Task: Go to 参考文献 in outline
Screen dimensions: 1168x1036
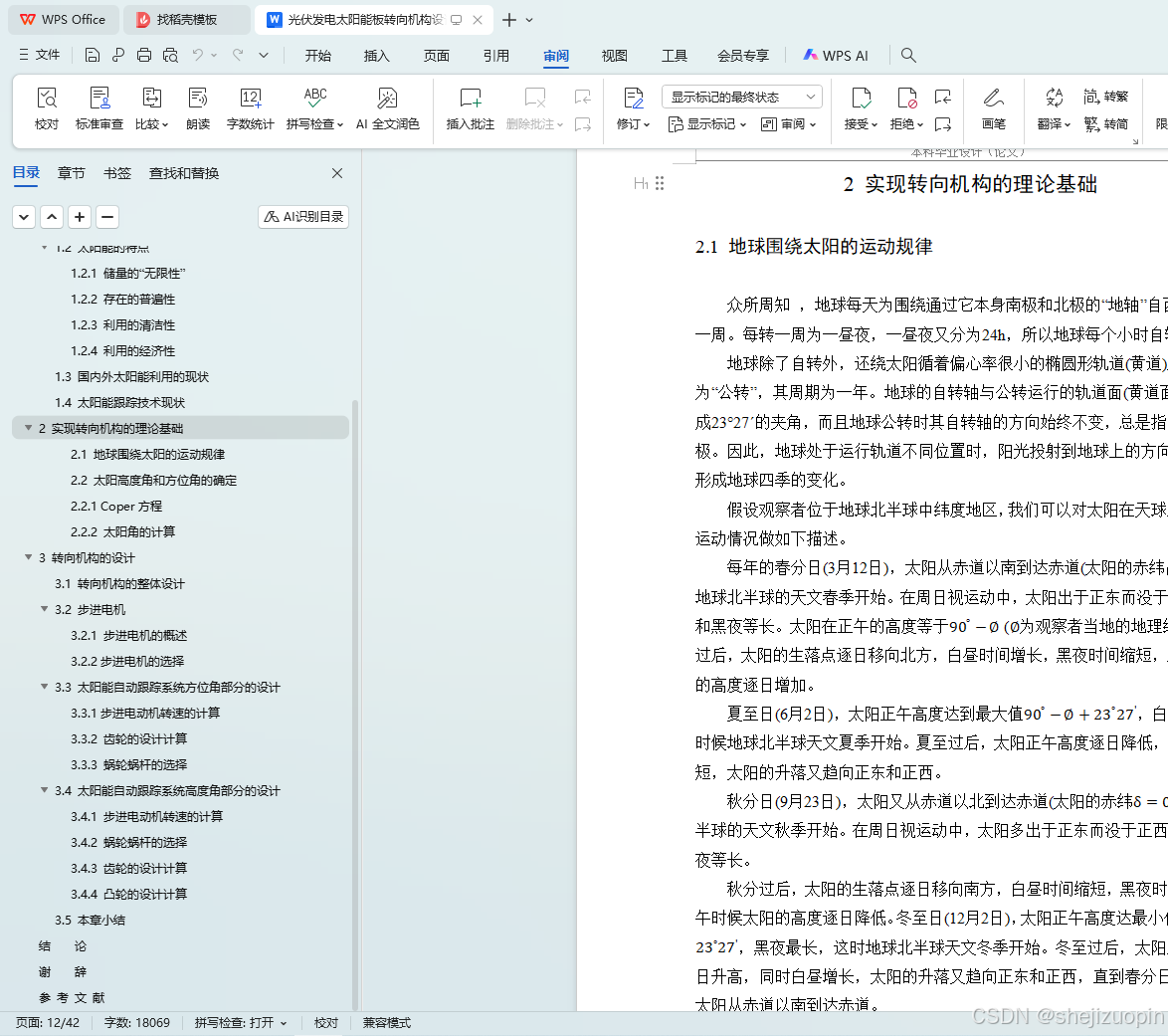Action: click(72, 997)
